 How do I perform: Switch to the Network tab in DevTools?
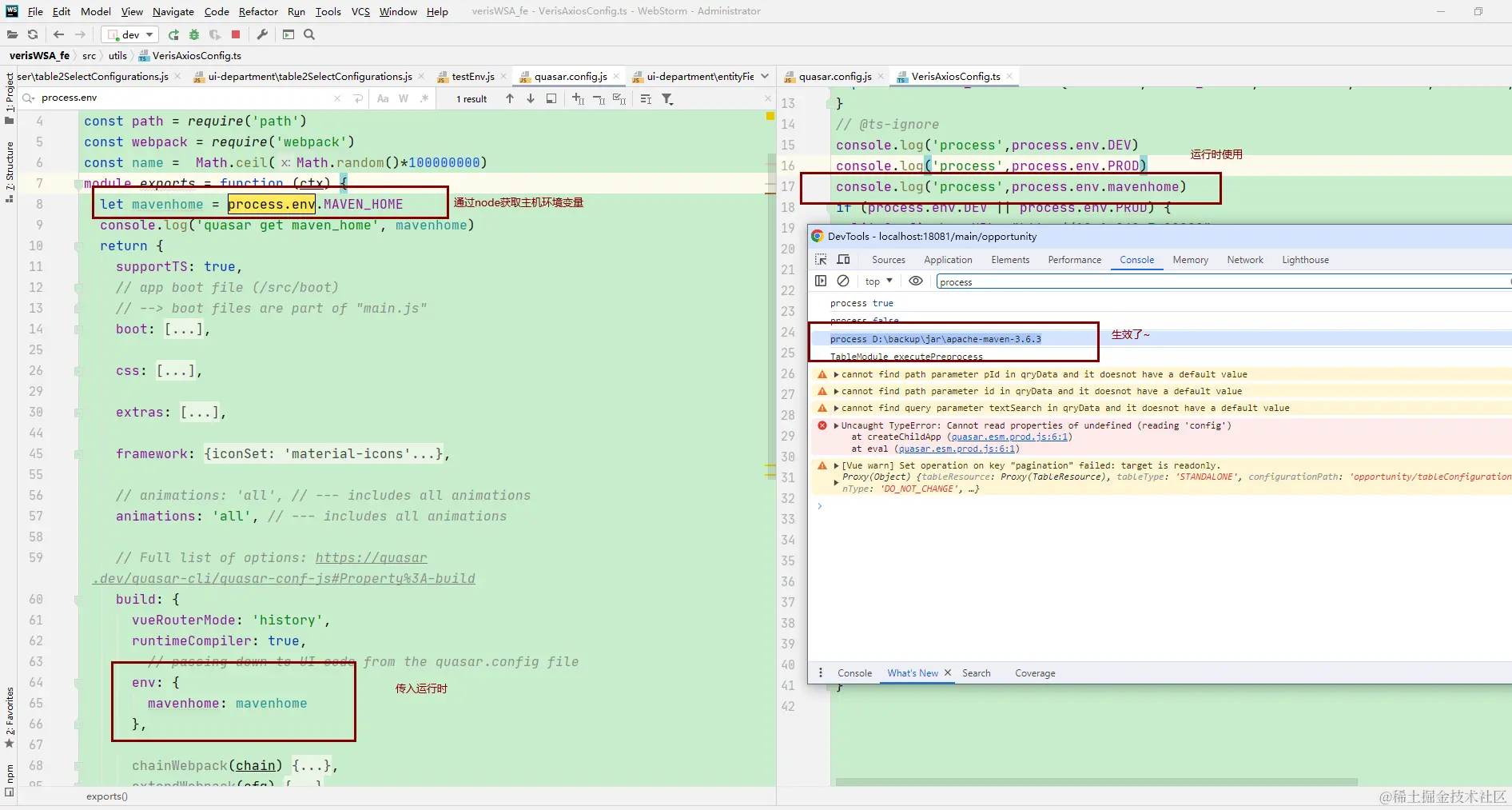(1244, 260)
